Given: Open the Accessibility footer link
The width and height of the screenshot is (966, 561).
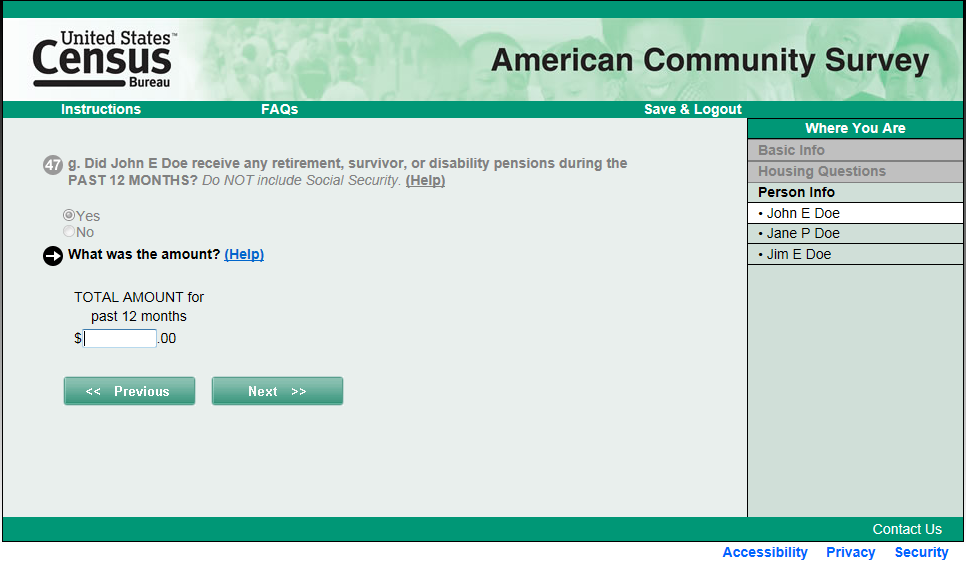Looking at the screenshot, I should (x=765, y=552).
